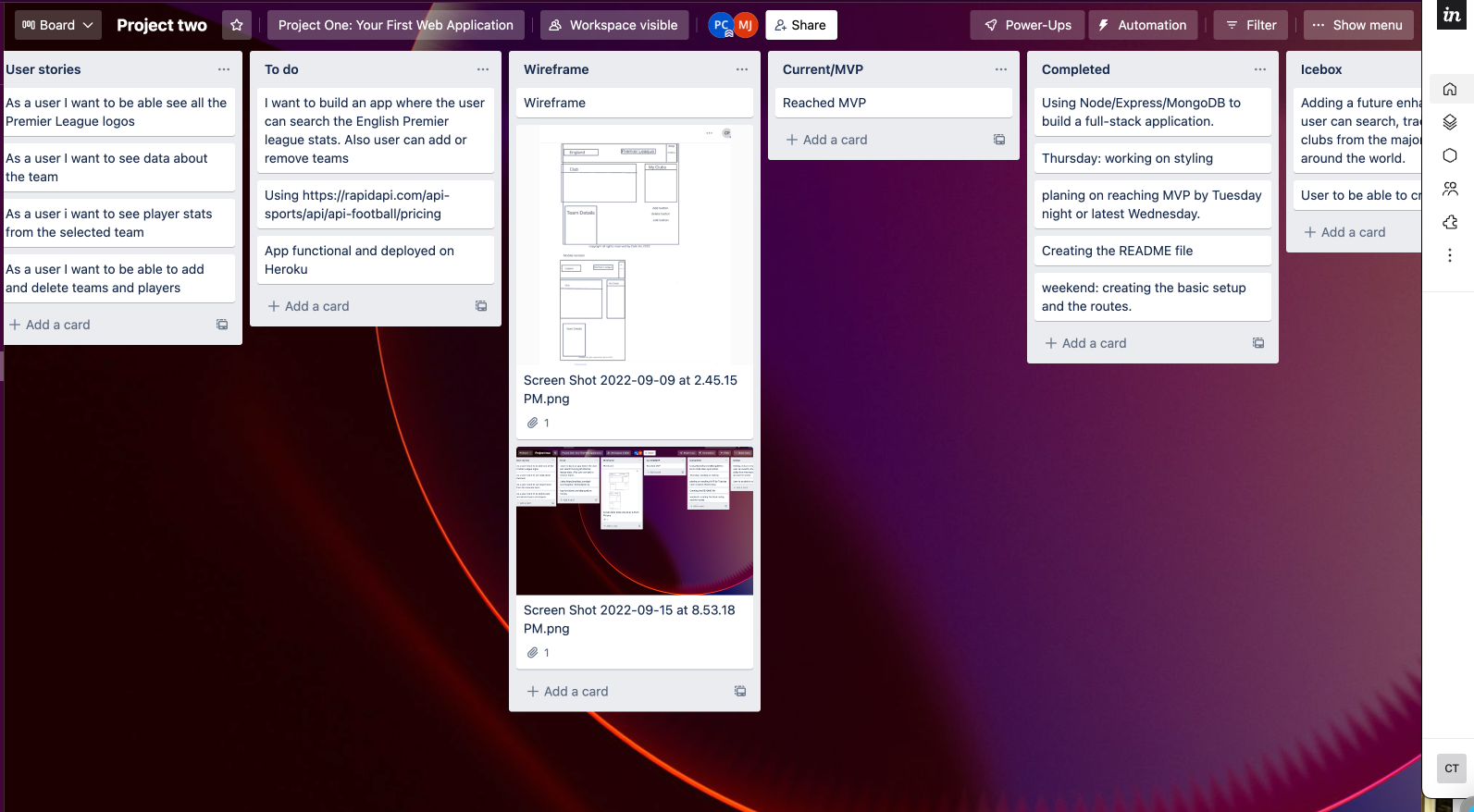Add a card to Wireframe list

click(x=568, y=691)
